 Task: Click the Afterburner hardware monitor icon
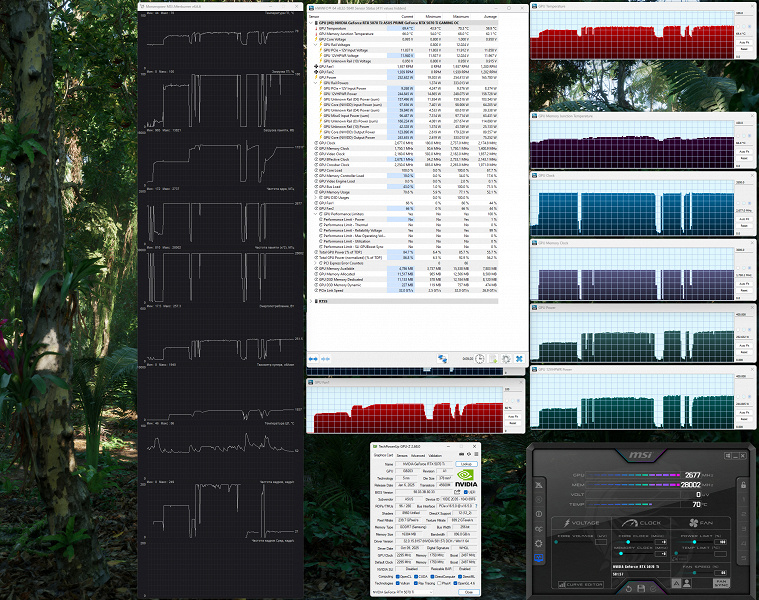pyautogui.click(x=538, y=558)
